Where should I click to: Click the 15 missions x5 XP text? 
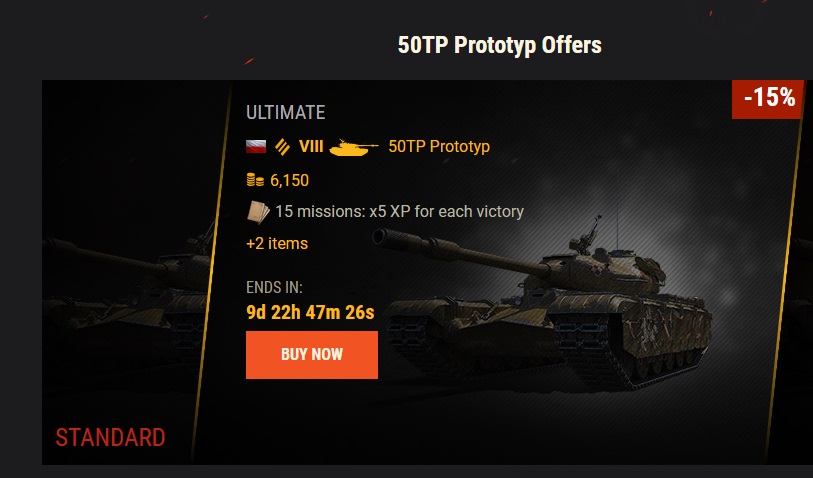coord(399,212)
